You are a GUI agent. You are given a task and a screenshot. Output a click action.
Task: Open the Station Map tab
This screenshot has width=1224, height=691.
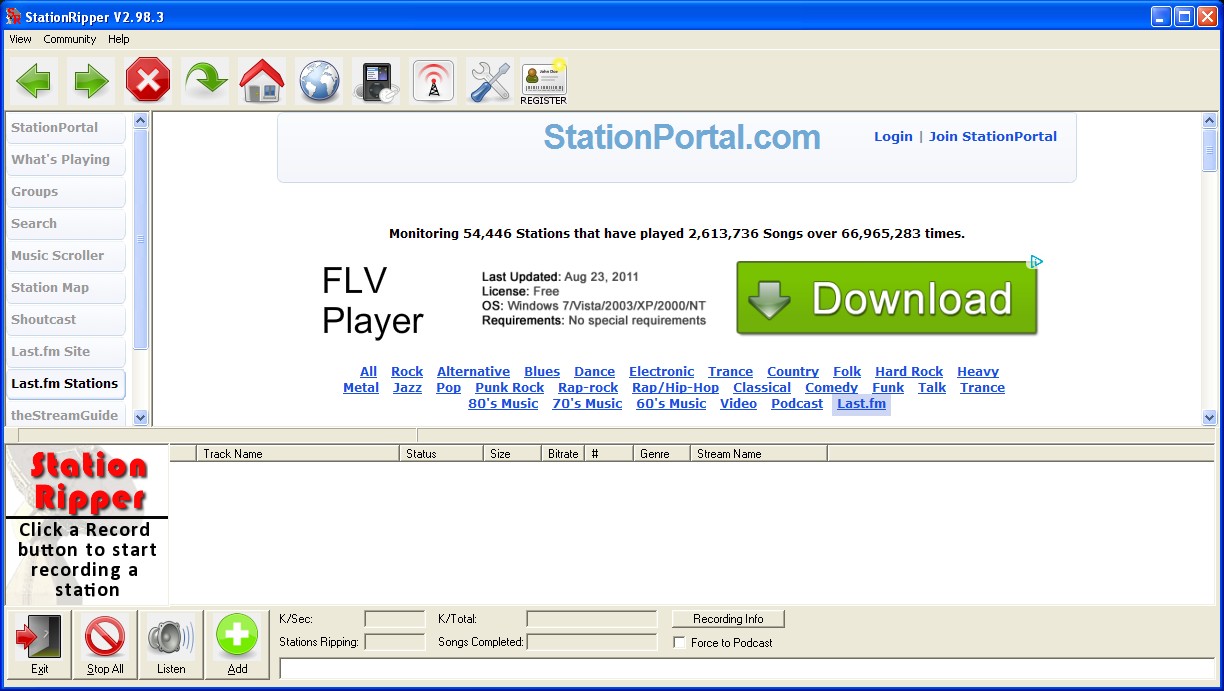click(66, 288)
